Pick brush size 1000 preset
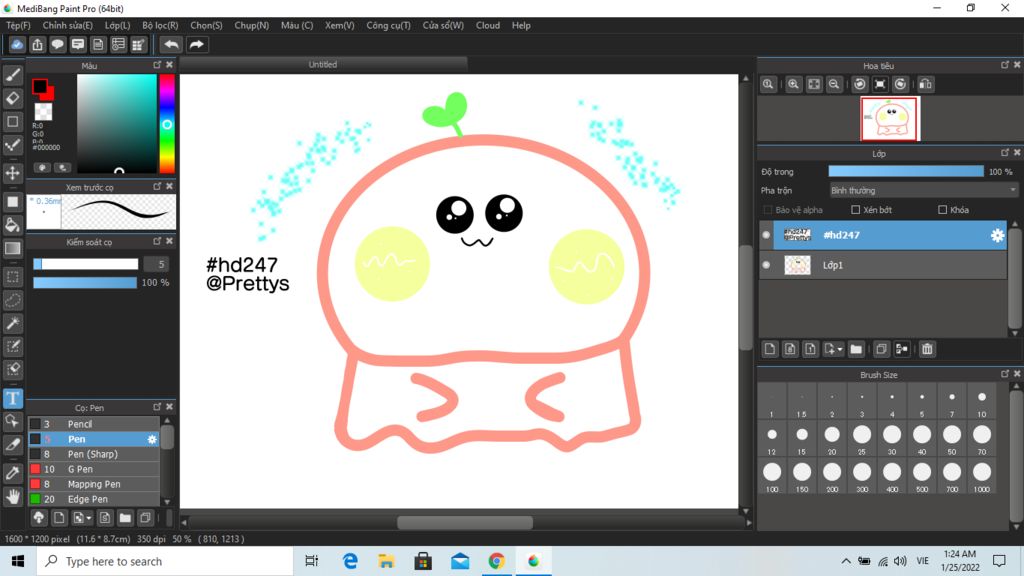Image resolution: width=1024 pixels, height=576 pixels. tap(982, 476)
